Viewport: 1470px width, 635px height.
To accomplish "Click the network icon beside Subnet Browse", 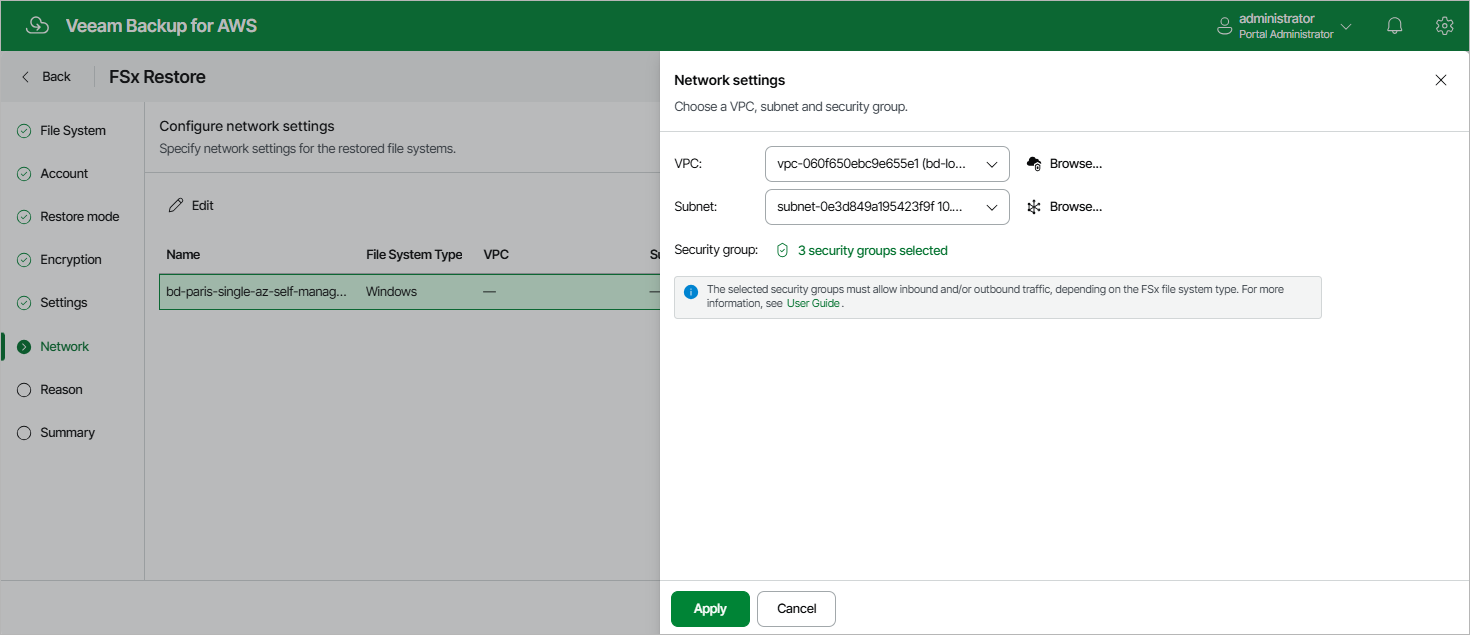I will click(1034, 207).
